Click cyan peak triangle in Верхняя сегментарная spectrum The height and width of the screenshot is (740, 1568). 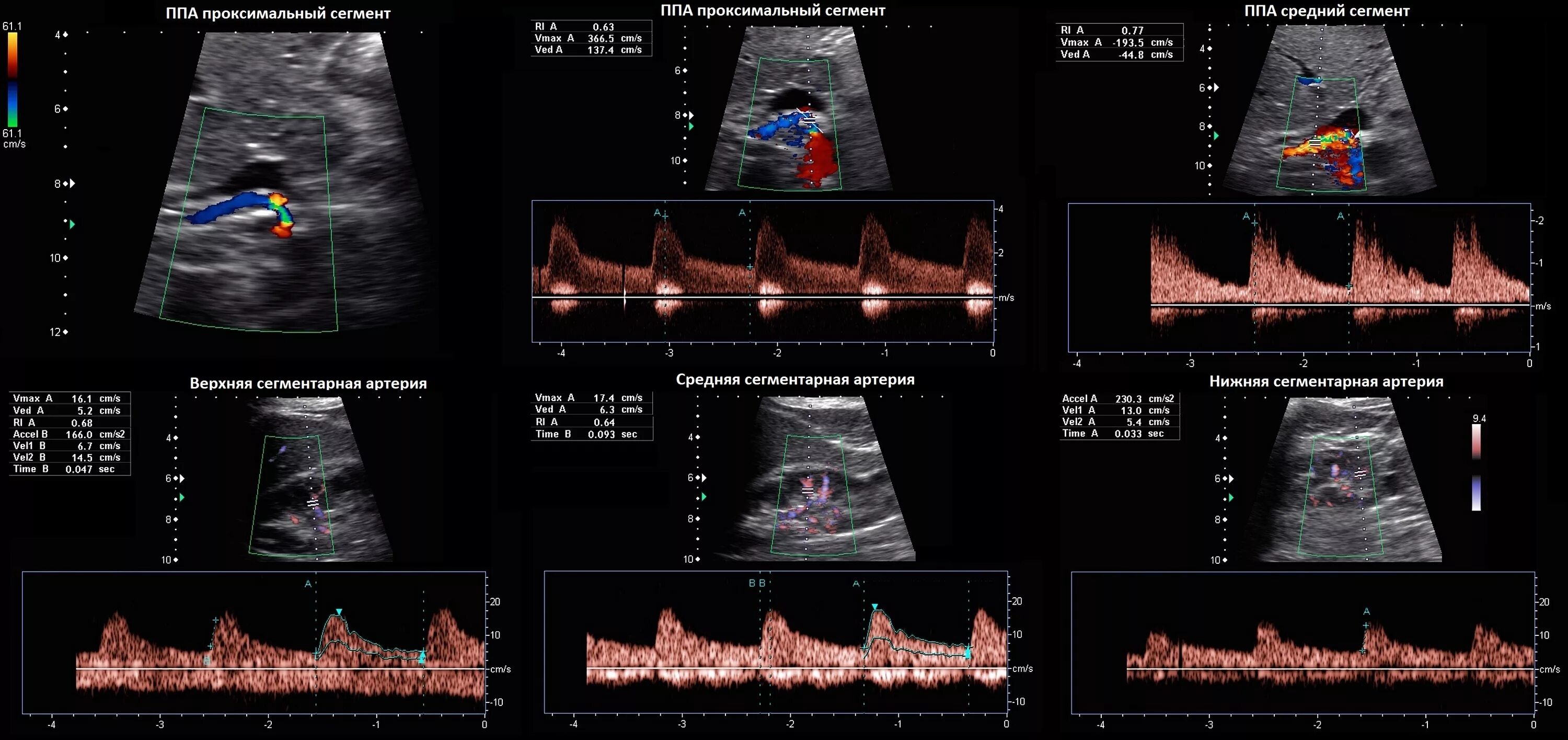click(x=339, y=611)
